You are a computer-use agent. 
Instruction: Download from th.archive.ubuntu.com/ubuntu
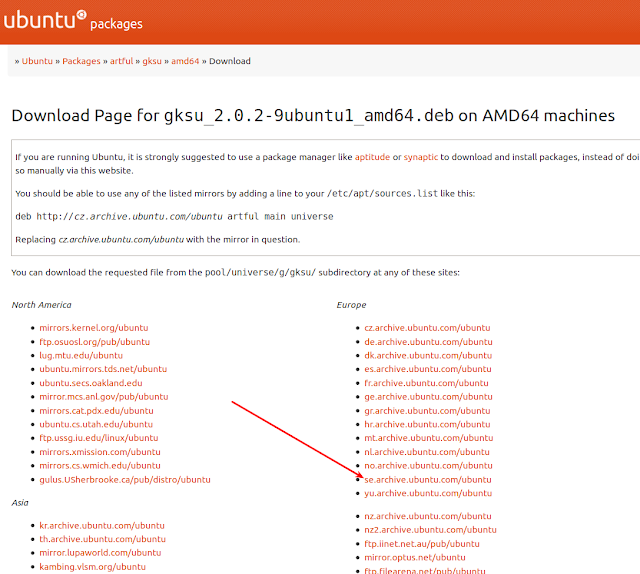coord(102,539)
